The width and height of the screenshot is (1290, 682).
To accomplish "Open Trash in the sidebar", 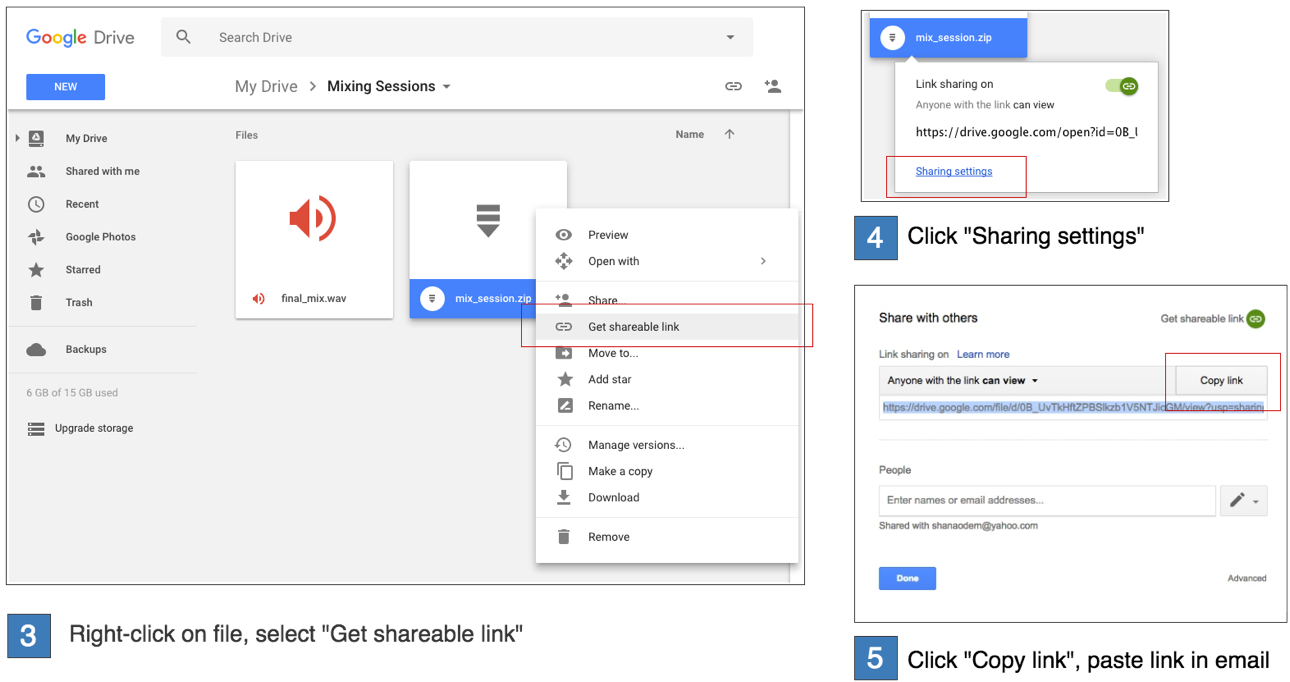I will pyautogui.click(x=79, y=302).
